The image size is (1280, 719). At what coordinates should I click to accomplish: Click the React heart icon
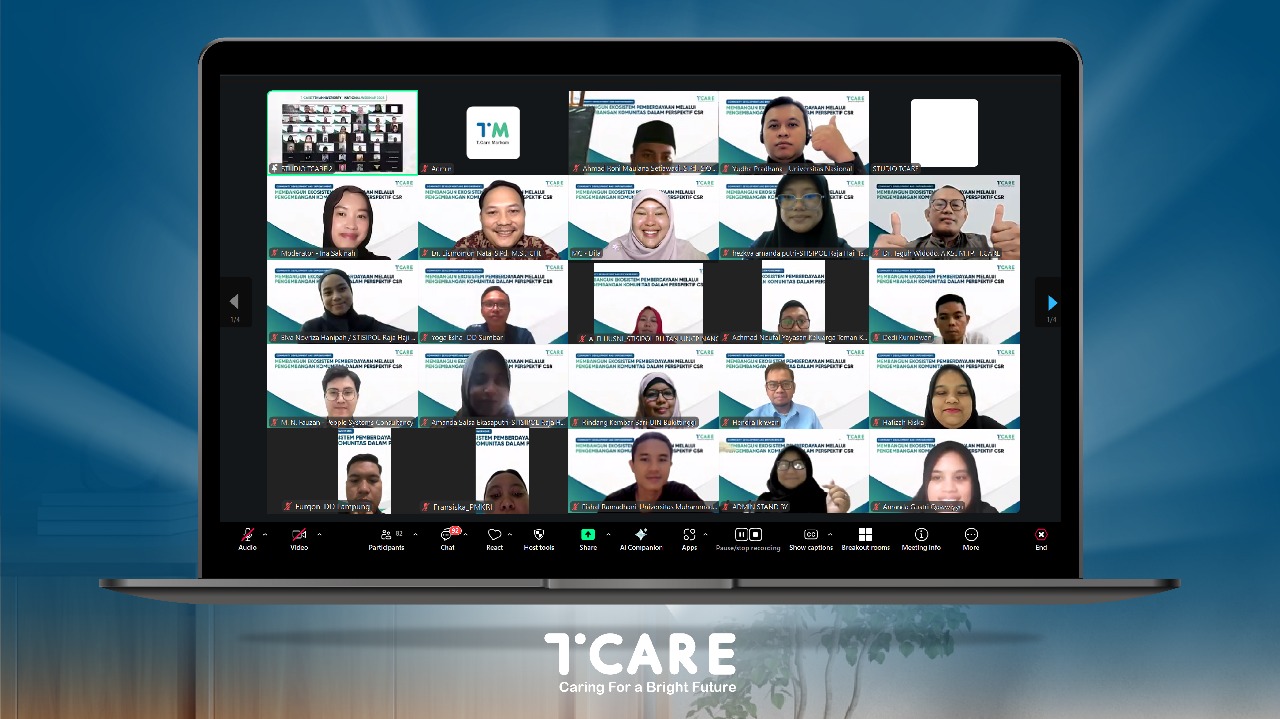pyautogui.click(x=494, y=537)
